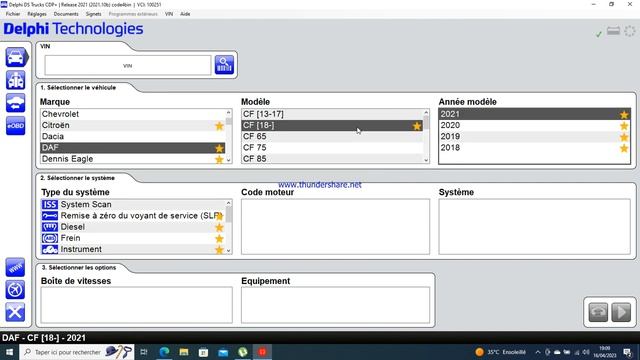The height and width of the screenshot is (360, 640).
Task: Select Dacia in Marque list
Action: click(x=132, y=136)
